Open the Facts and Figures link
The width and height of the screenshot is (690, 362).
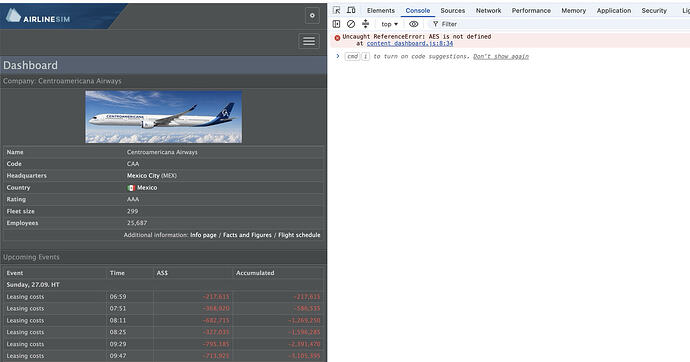point(247,235)
